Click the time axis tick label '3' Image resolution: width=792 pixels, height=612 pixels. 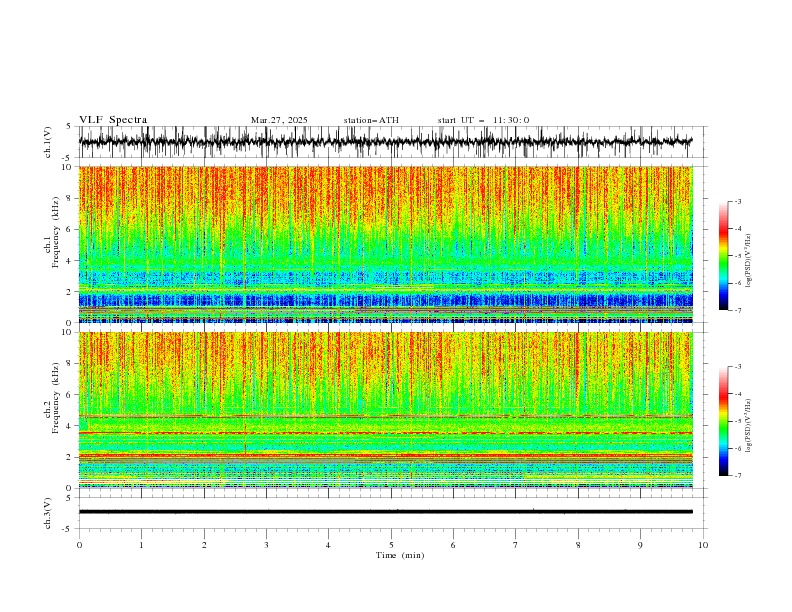pyautogui.click(x=266, y=545)
